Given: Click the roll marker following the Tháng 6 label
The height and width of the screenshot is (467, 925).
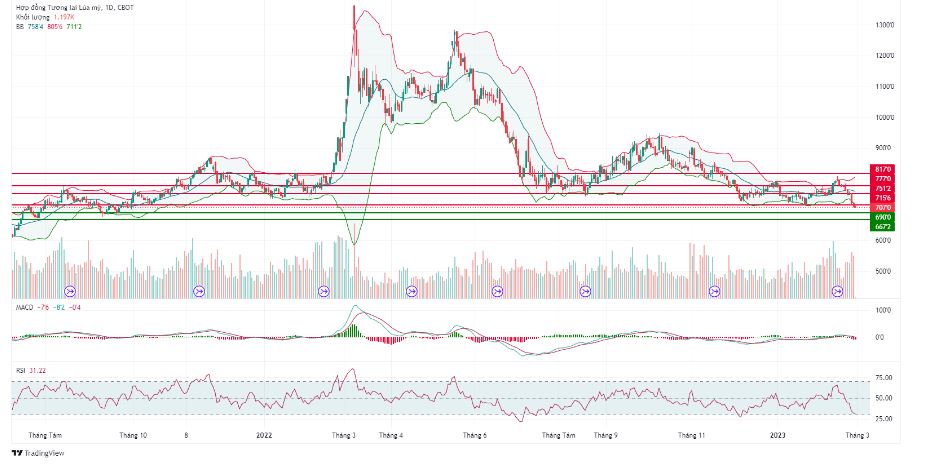Looking at the screenshot, I should 497,291.
